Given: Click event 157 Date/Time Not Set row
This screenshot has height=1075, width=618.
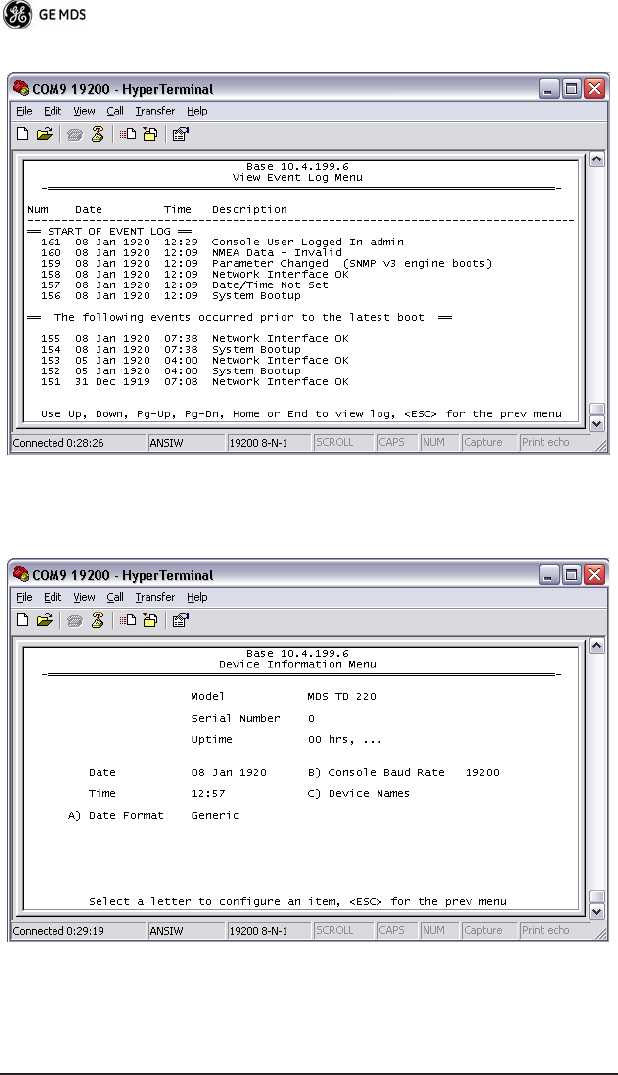Looking at the screenshot, I should click(185, 285).
